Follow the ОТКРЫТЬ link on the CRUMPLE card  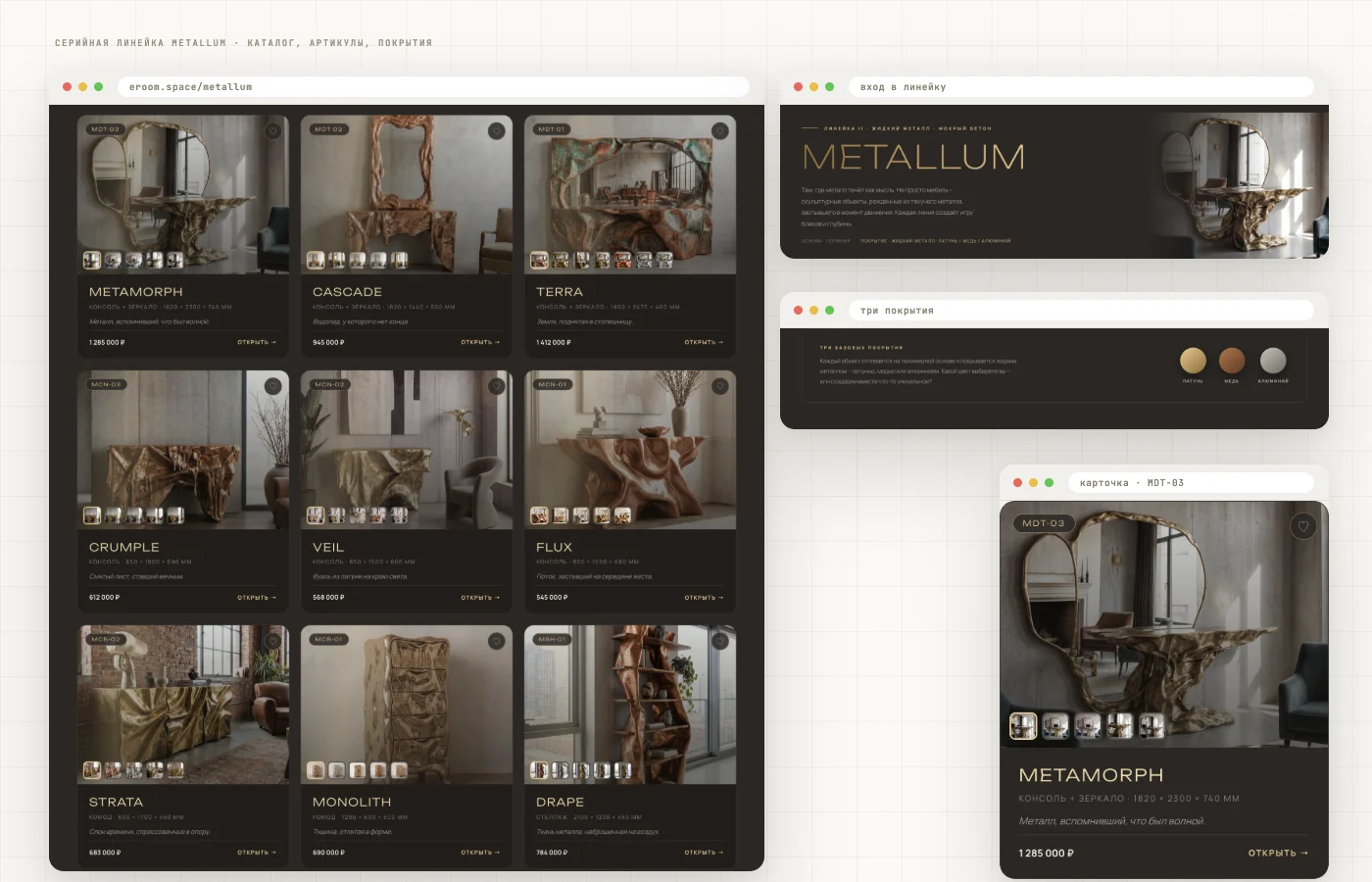[257, 597]
